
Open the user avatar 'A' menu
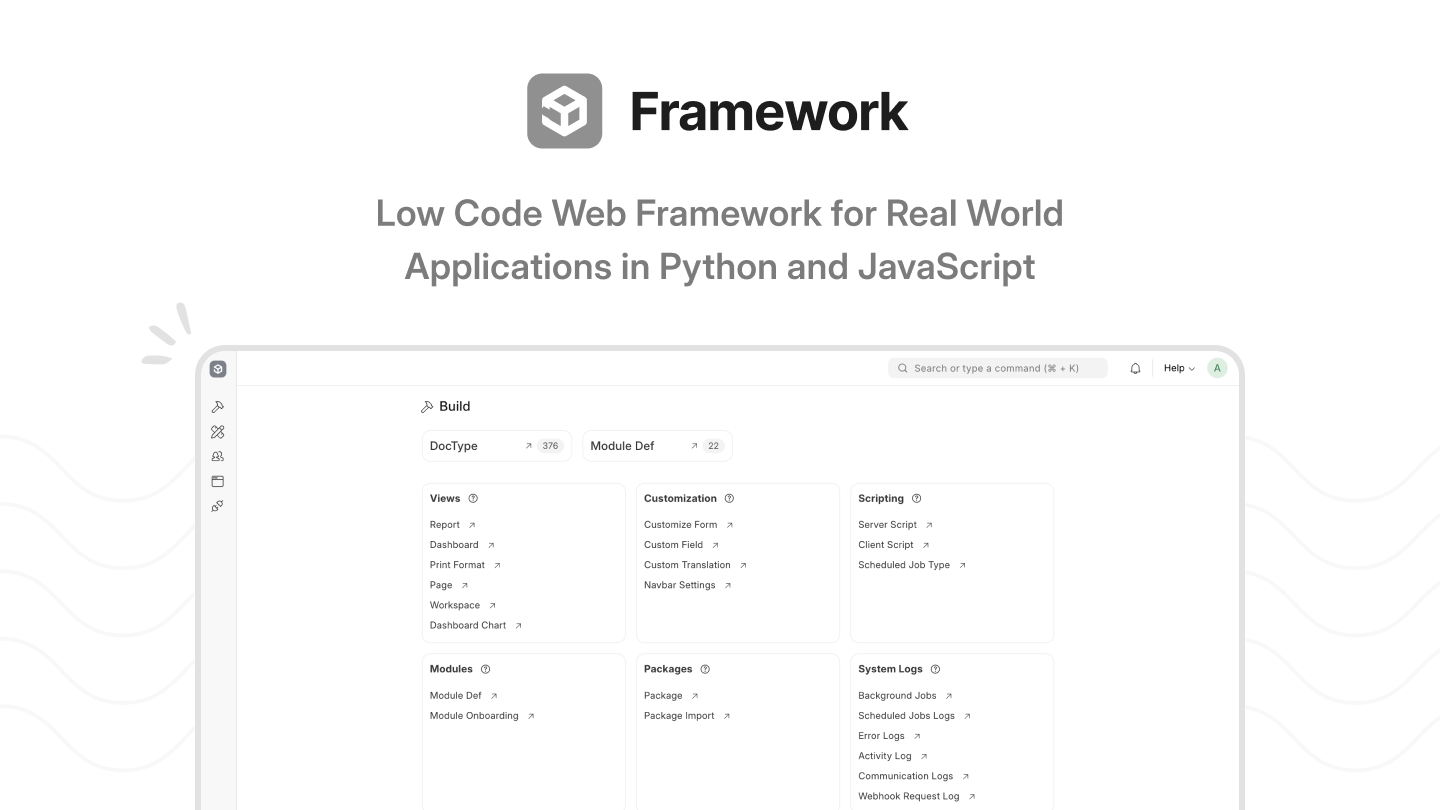[x=1217, y=368]
